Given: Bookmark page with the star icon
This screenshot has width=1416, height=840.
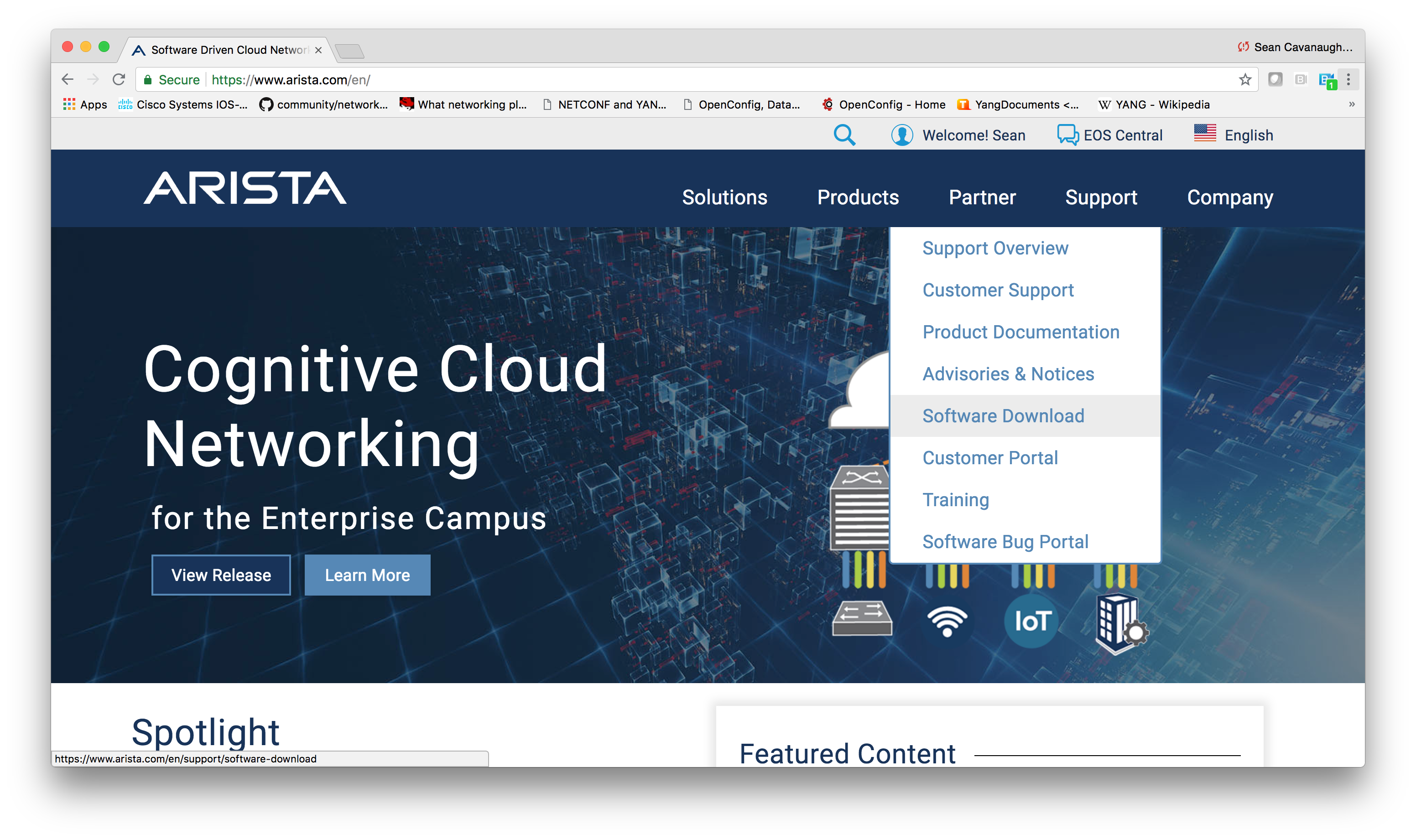Looking at the screenshot, I should point(1244,79).
